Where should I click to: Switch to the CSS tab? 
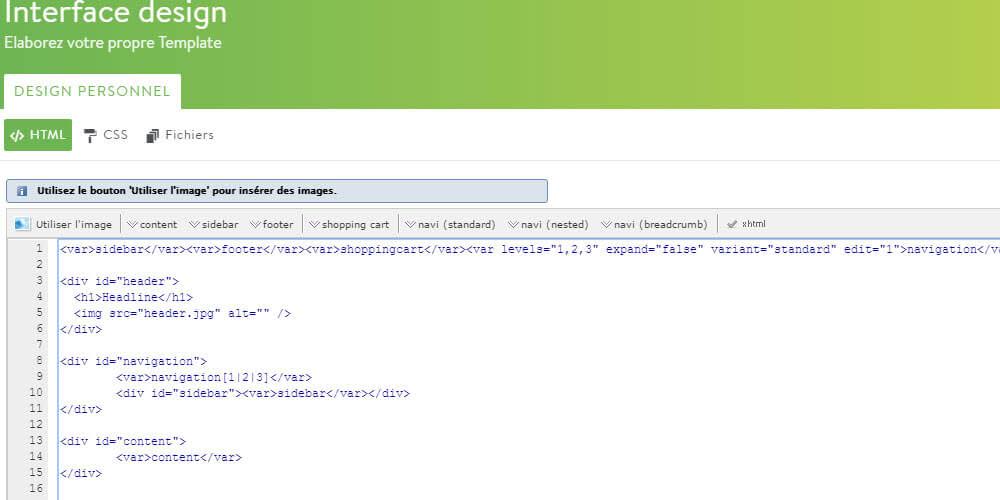coord(106,135)
